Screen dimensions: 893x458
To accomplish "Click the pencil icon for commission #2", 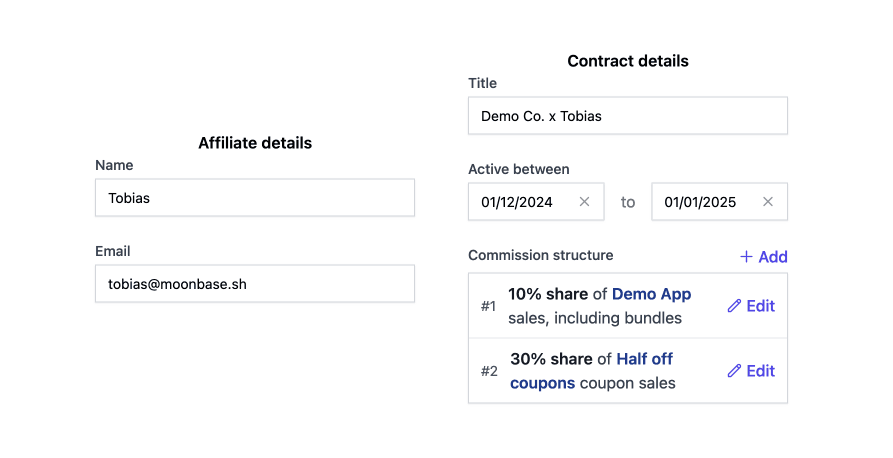I will click(x=734, y=371).
